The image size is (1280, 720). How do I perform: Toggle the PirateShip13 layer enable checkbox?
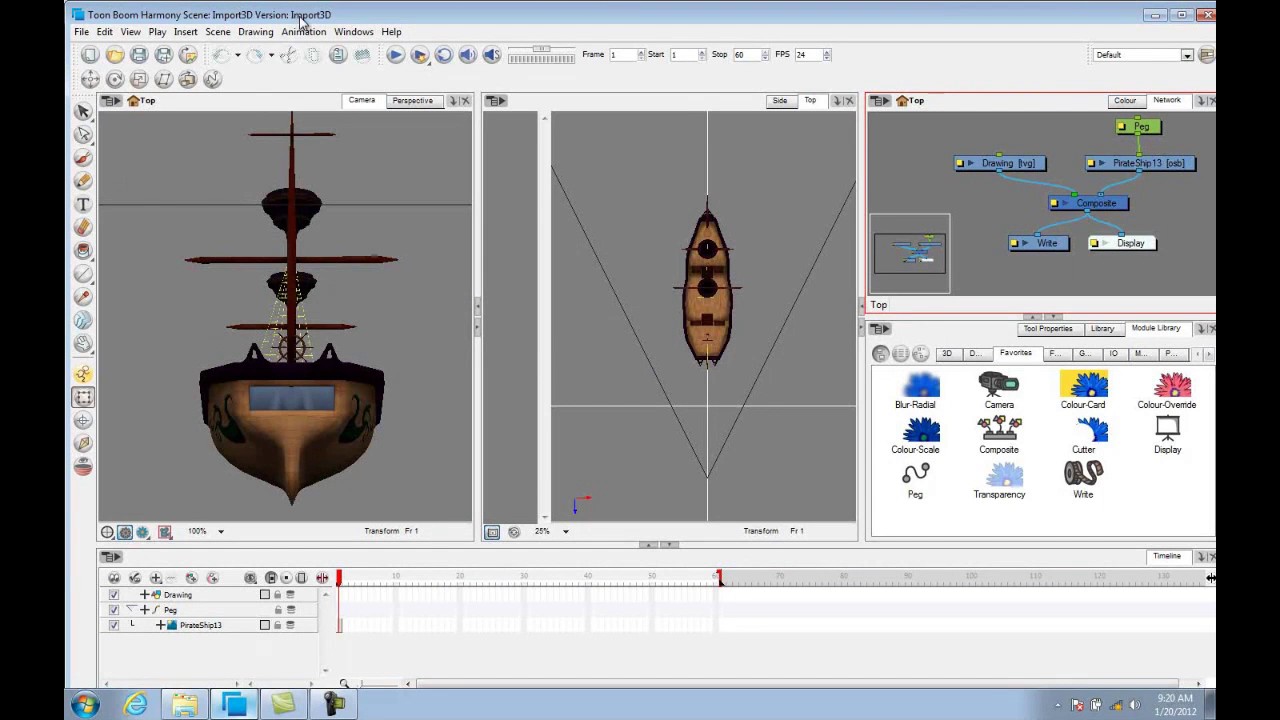click(x=114, y=625)
